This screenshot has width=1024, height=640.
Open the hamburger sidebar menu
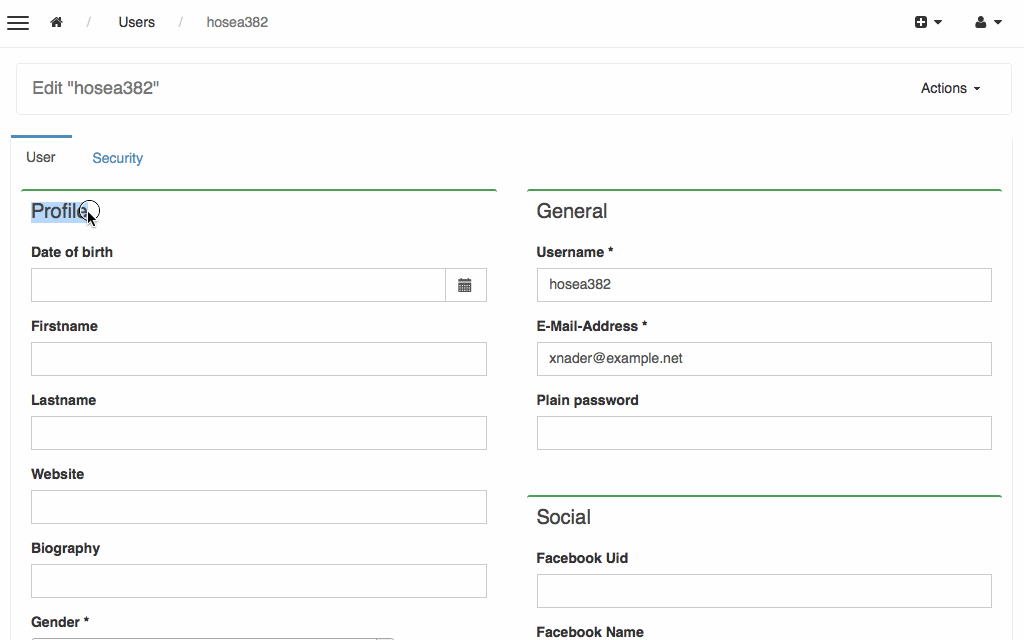point(18,23)
